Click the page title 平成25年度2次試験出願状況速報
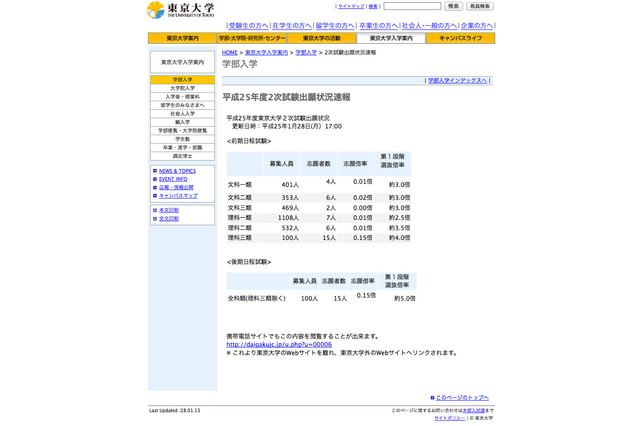This screenshot has width=640, height=426. click(x=286, y=98)
